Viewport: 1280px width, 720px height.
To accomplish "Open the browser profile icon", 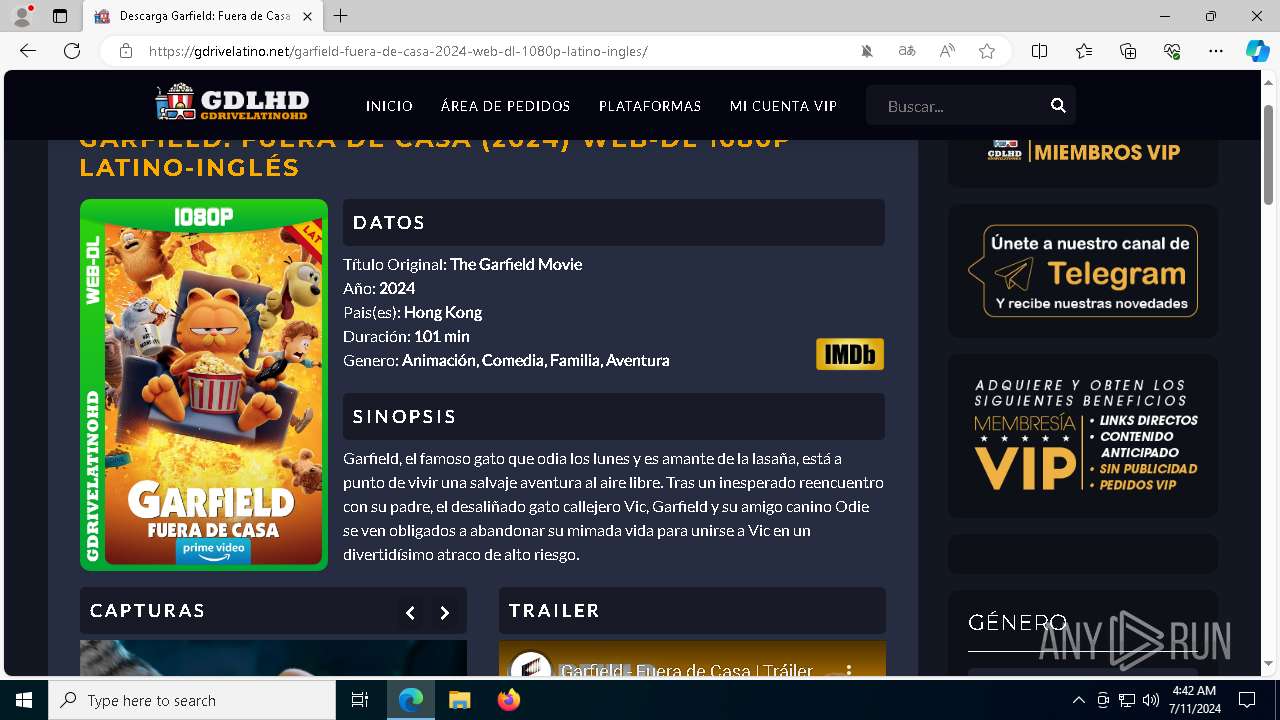I will pyautogui.click(x=22, y=16).
